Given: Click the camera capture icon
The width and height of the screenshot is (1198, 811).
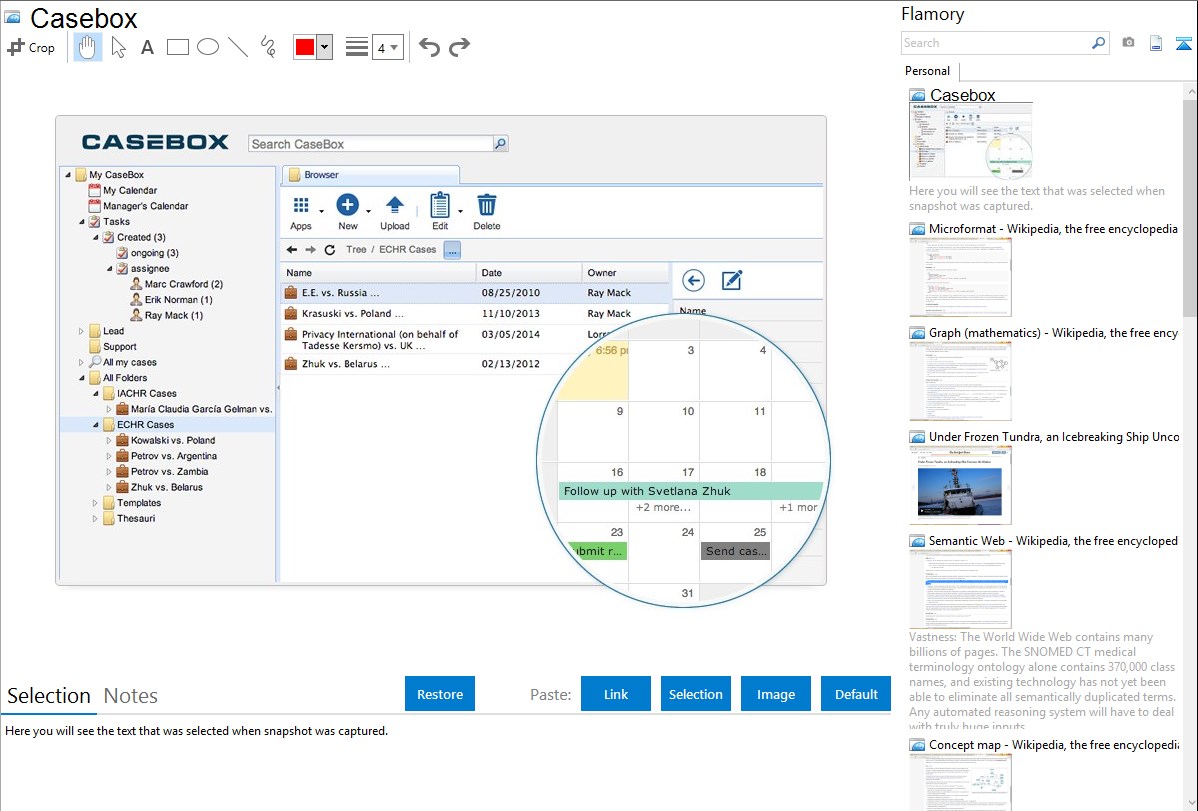Looking at the screenshot, I should [x=1128, y=43].
